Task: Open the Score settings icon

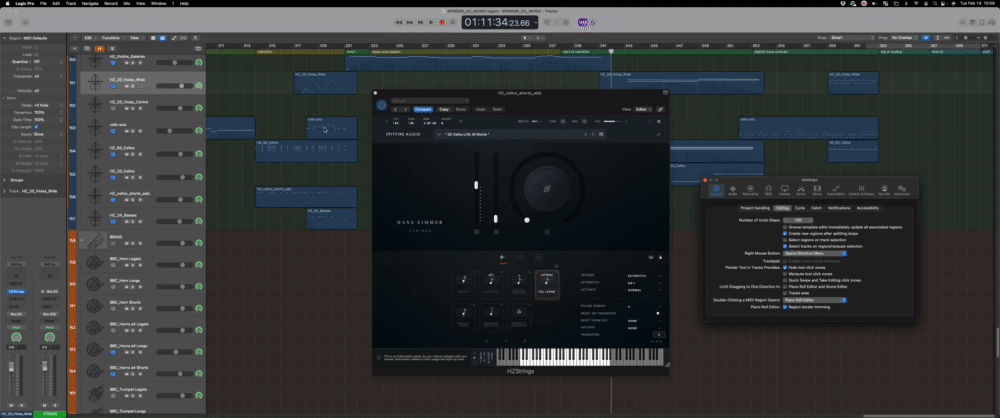Action: (x=802, y=190)
